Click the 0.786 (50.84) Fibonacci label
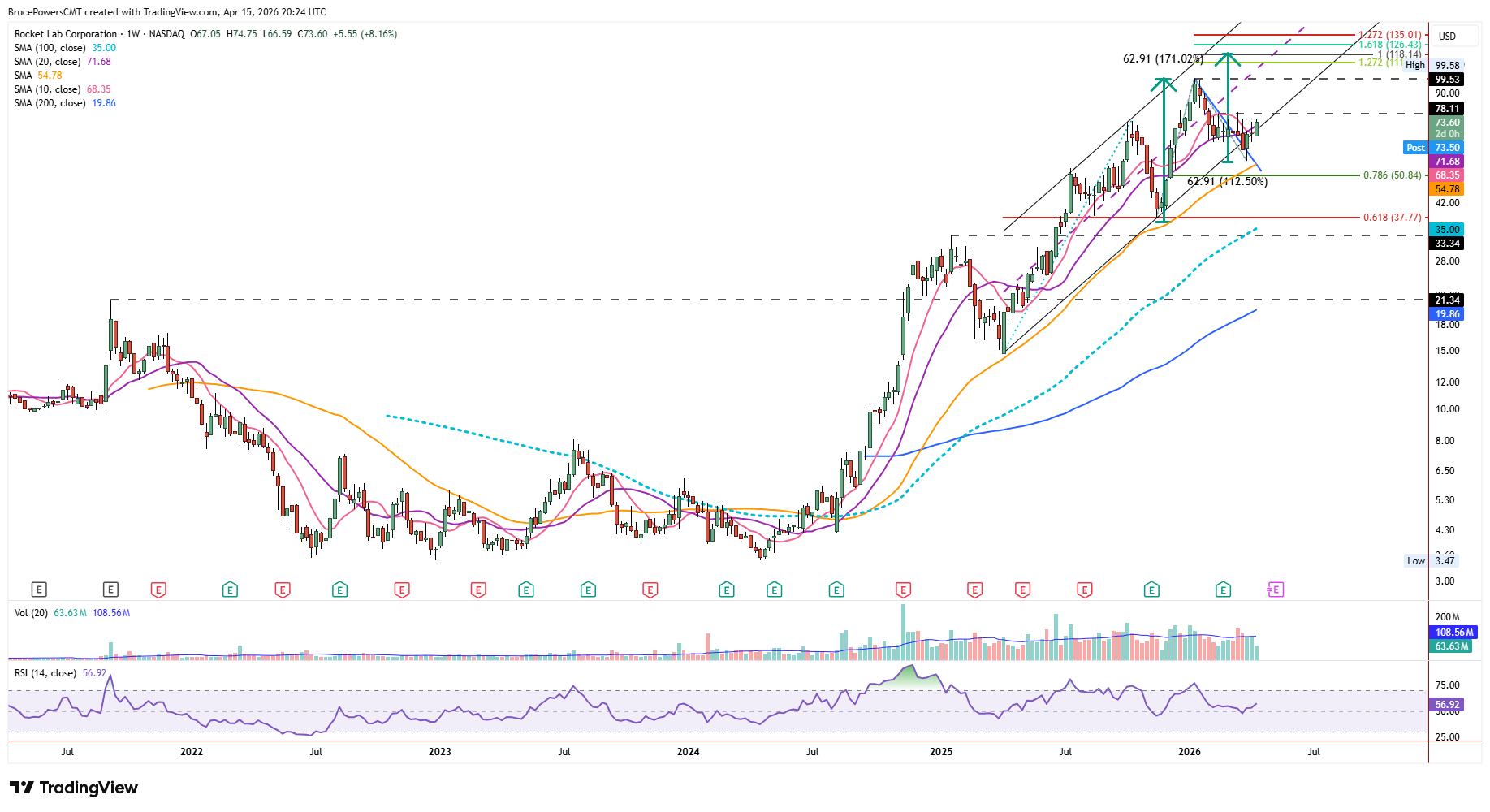The height and width of the screenshot is (812, 1490). pyautogui.click(x=1393, y=175)
